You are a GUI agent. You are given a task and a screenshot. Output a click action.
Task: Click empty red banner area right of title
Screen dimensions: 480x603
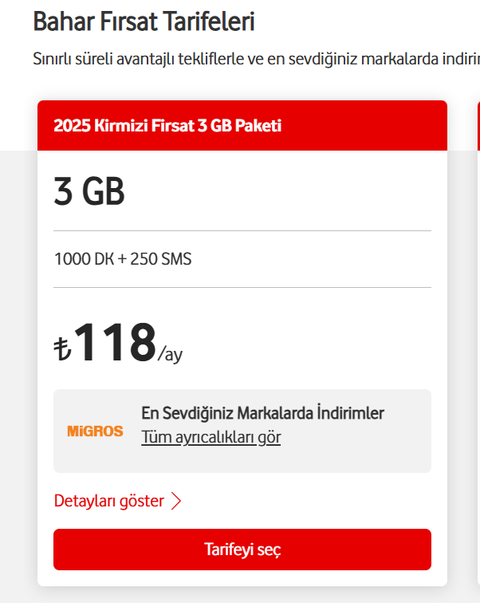(363, 125)
